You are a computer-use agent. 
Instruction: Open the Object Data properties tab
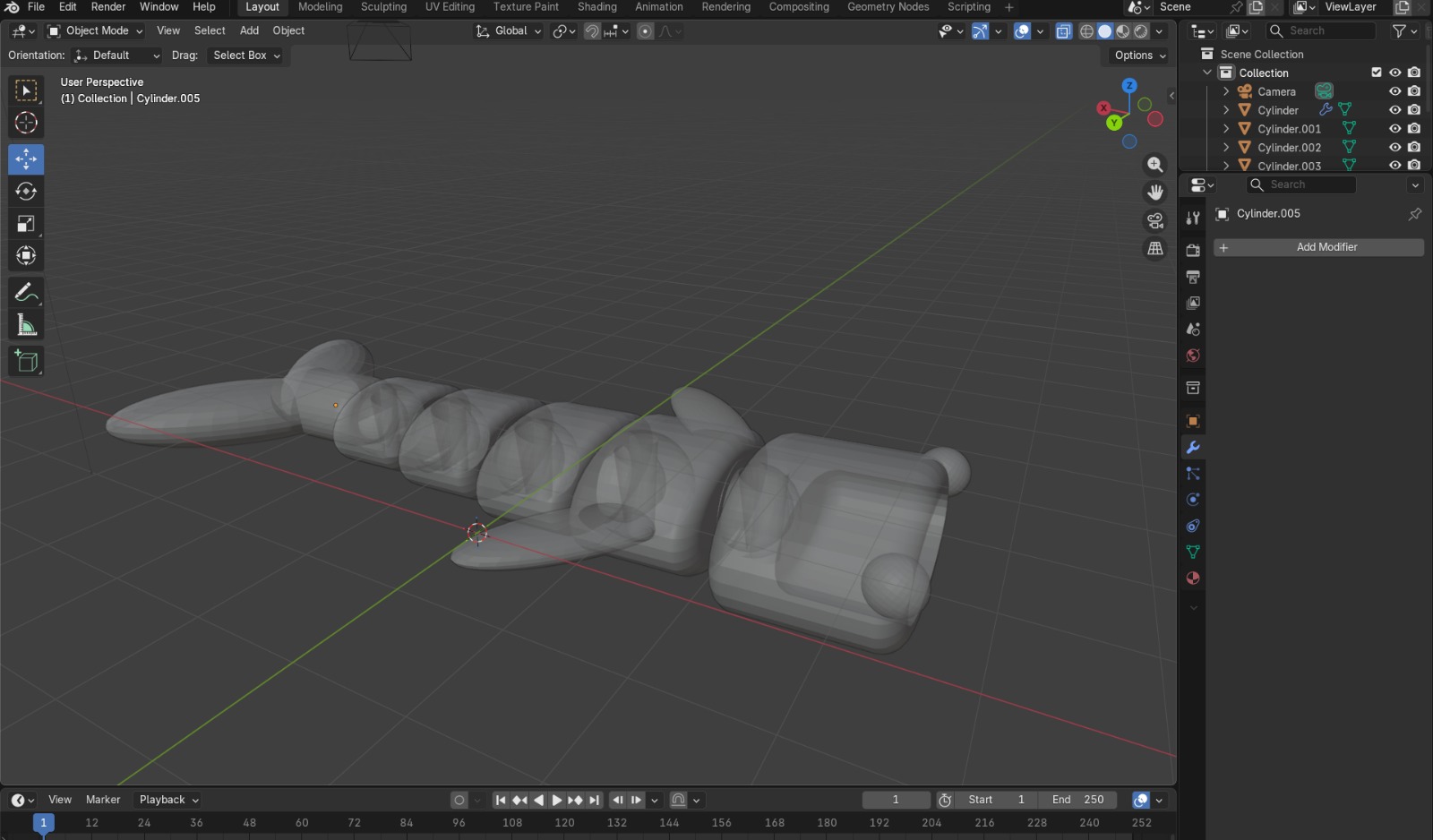[1193, 552]
